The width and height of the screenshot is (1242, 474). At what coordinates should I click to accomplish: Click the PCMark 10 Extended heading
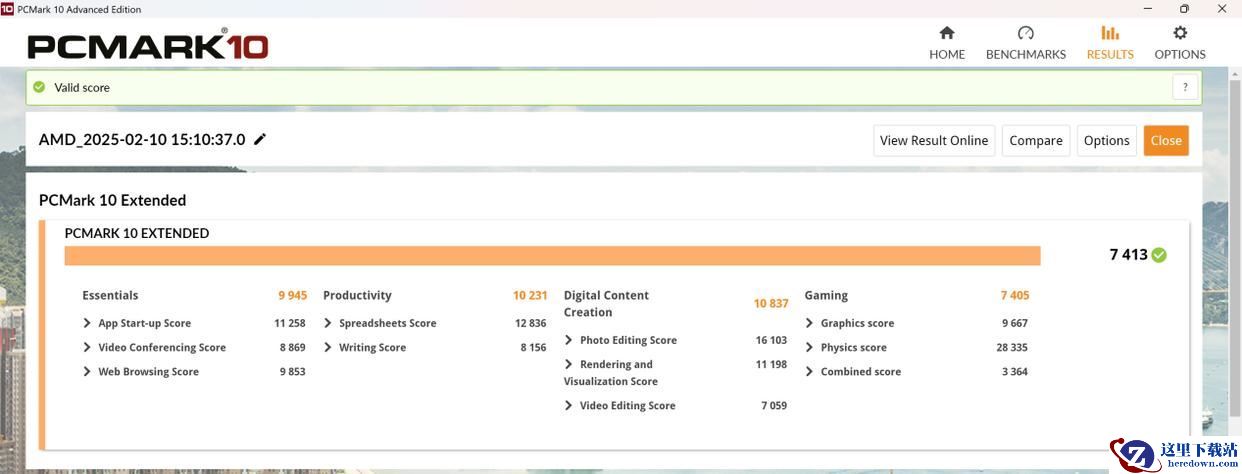[x=112, y=200]
